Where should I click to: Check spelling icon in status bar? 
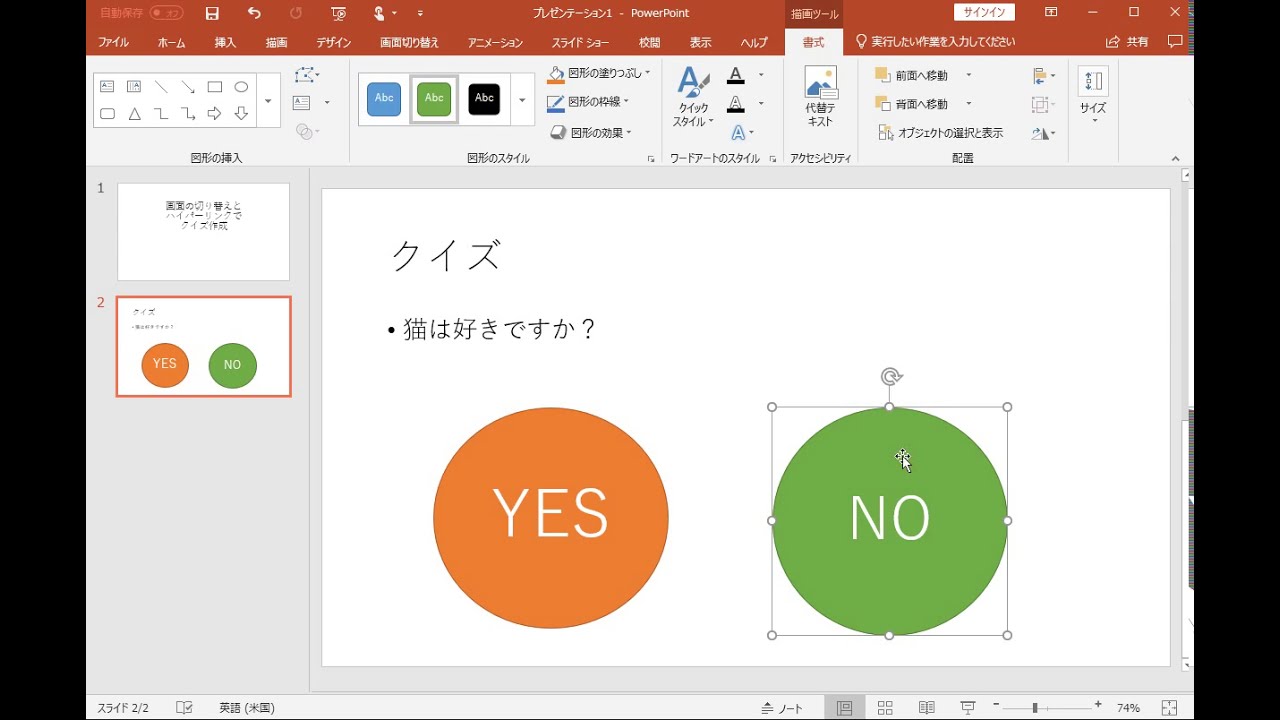tap(184, 708)
